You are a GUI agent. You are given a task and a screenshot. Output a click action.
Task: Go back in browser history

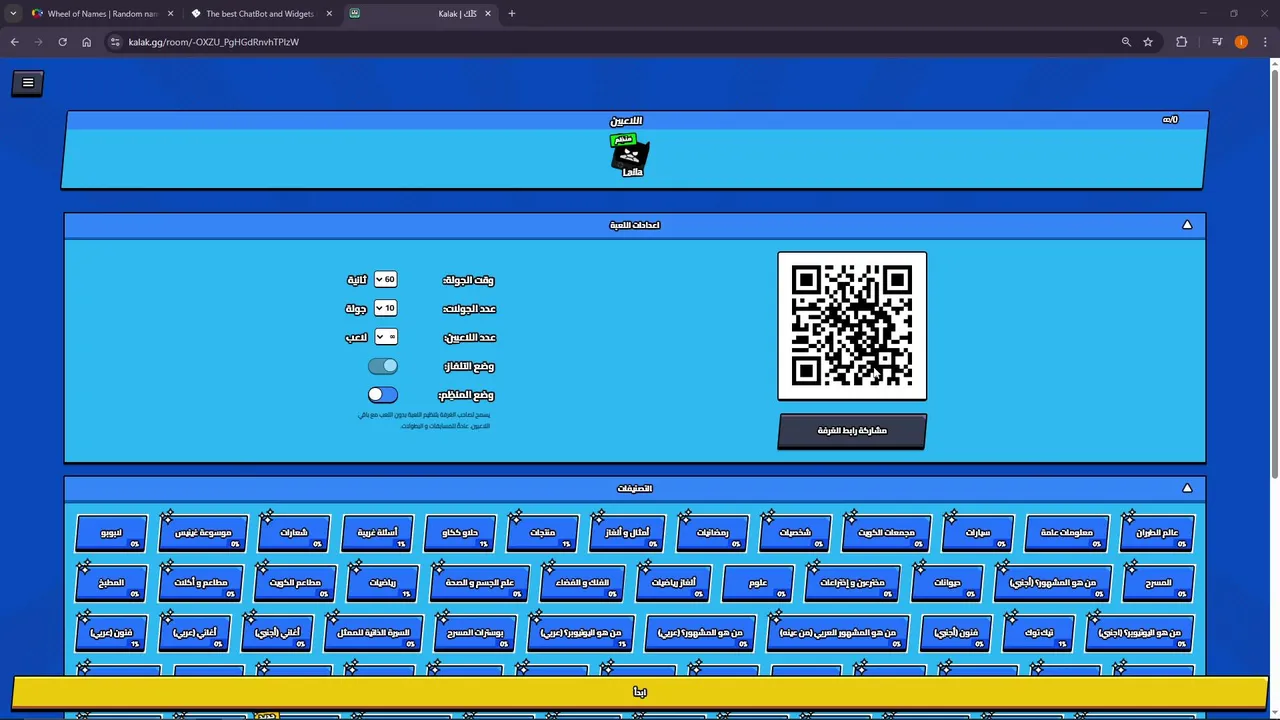click(14, 42)
